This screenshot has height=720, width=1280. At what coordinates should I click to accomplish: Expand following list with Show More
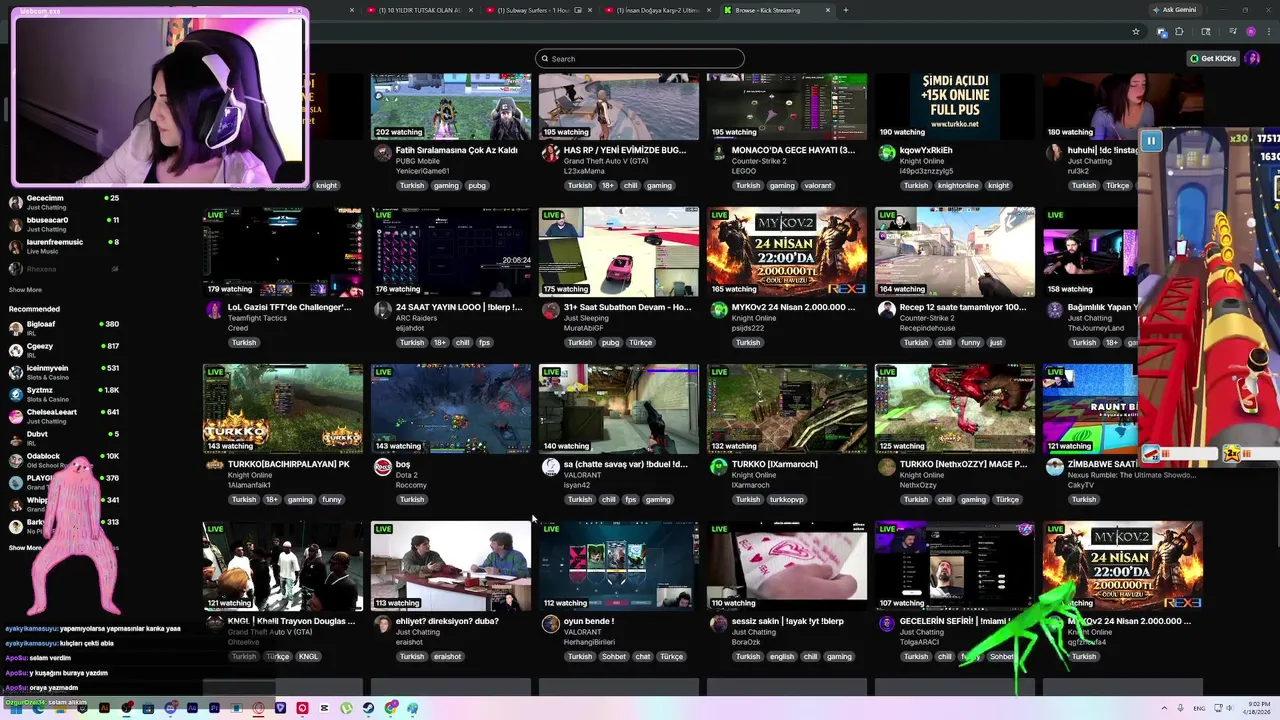[25, 290]
